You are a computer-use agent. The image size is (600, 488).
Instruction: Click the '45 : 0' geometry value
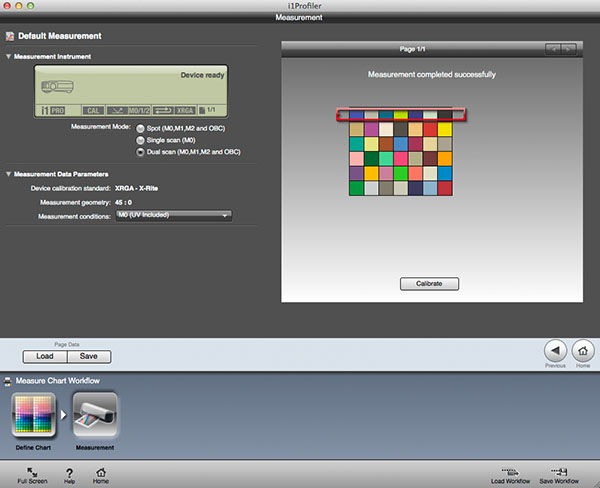tap(123, 202)
